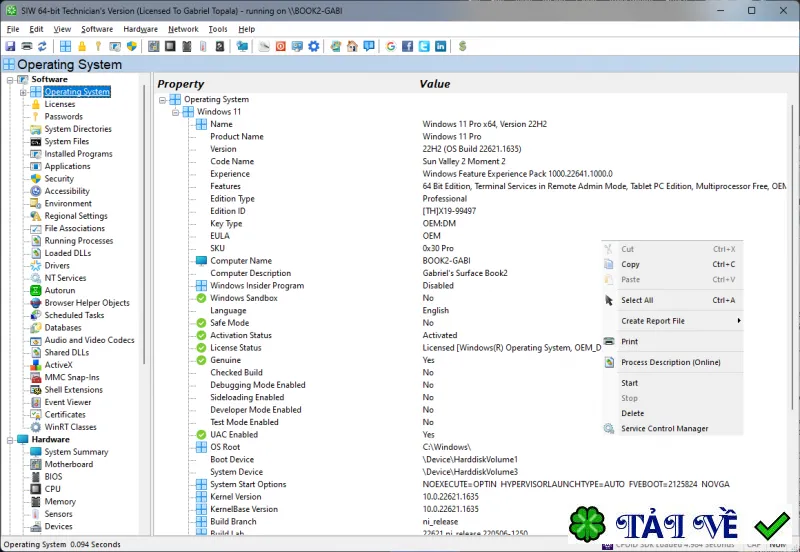Image resolution: width=800 pixels, height=552 pixels.
Task: Select Running Processes in the sidebar
Action: point(79,241)
